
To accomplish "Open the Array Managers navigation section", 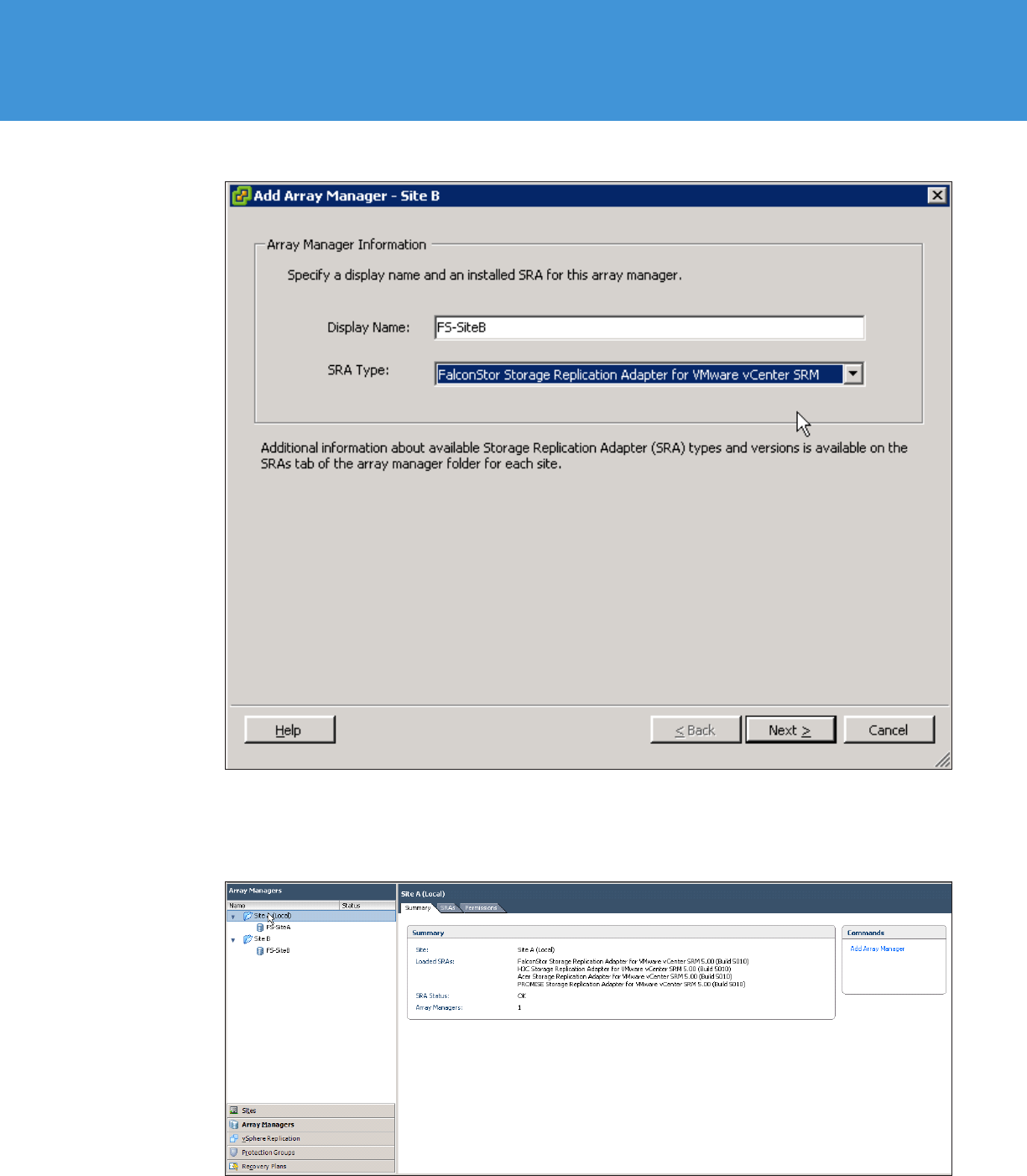I will point(310,1125).
